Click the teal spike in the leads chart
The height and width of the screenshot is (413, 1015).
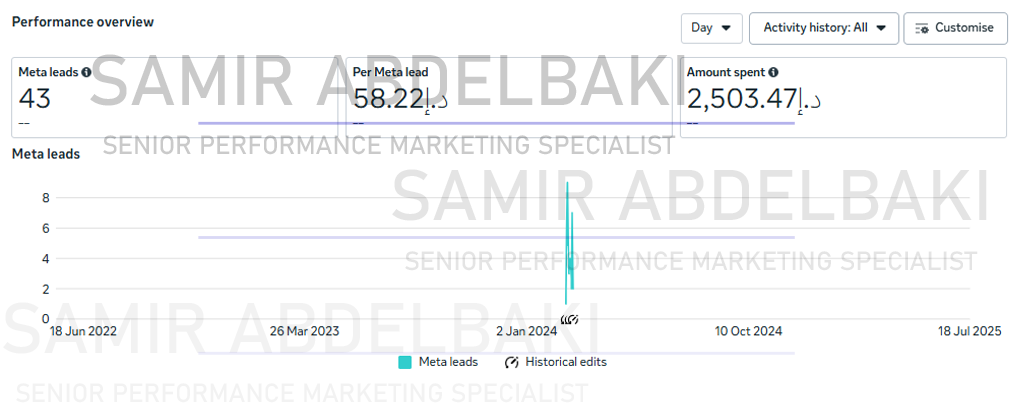coord(568,240)
